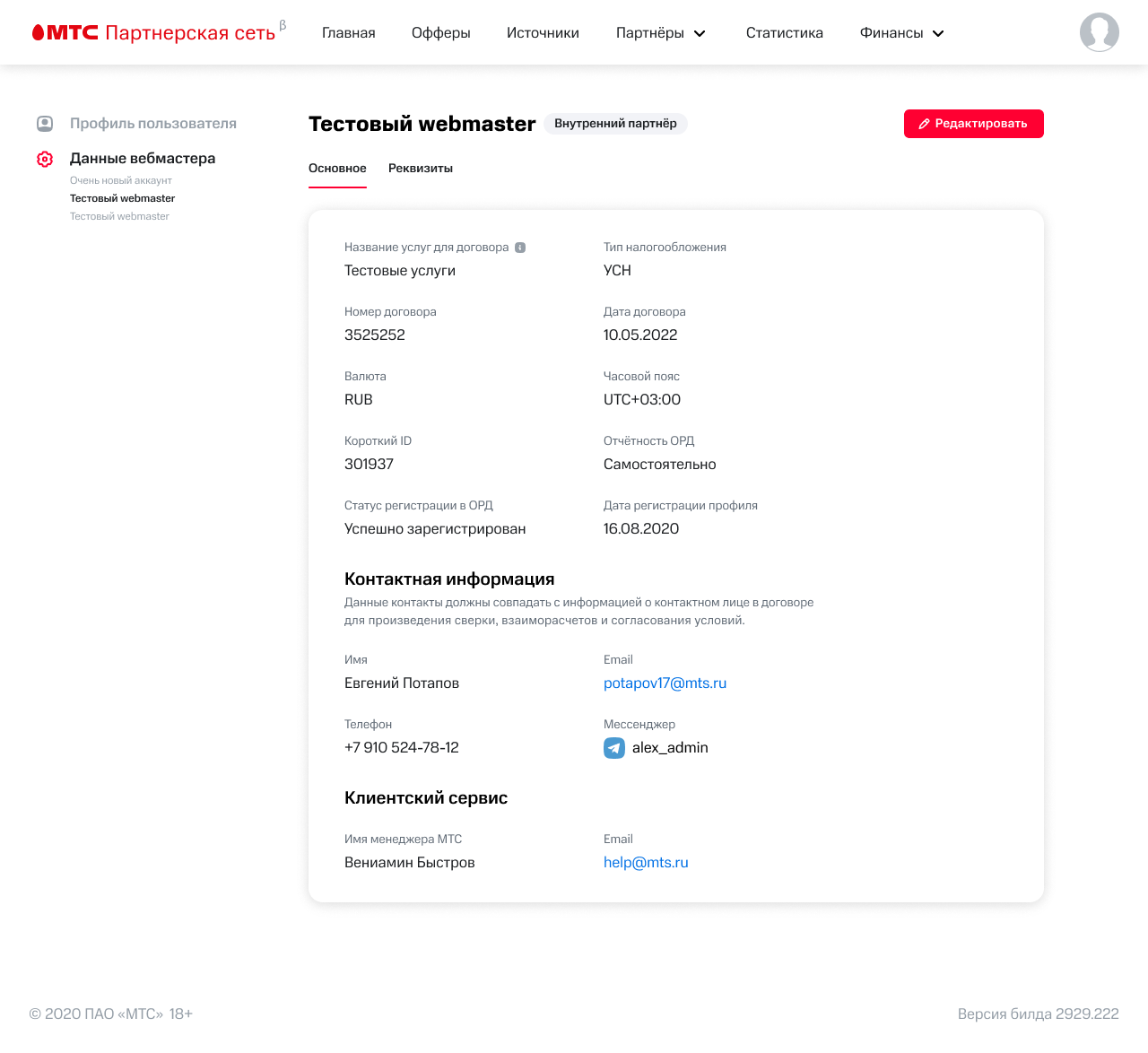Click the © 2020 ПАО «МТС» footer text
1148x1053 pixels.
[x=96, y=1014]
